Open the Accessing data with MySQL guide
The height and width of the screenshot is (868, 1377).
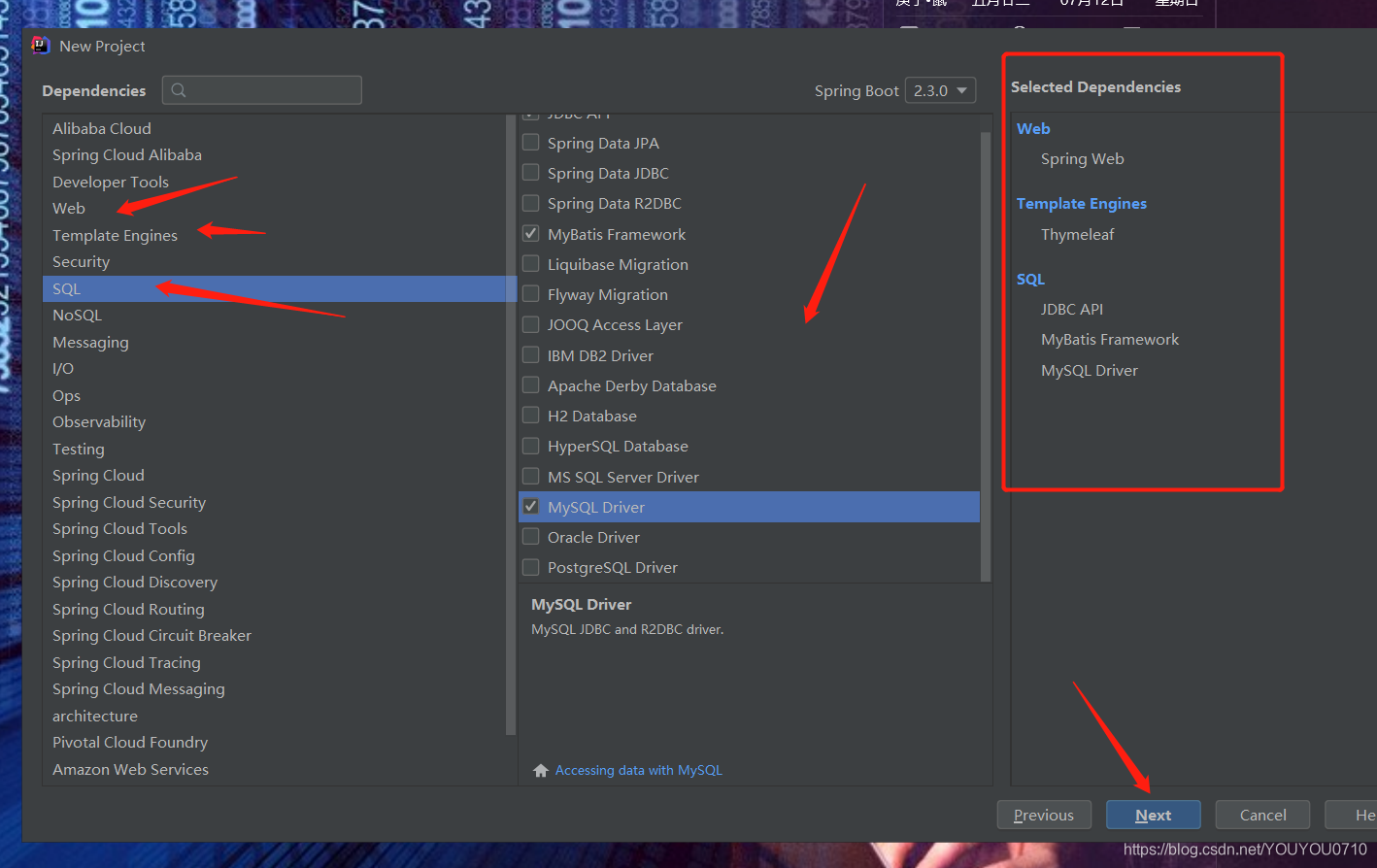[x=638, y=770]
